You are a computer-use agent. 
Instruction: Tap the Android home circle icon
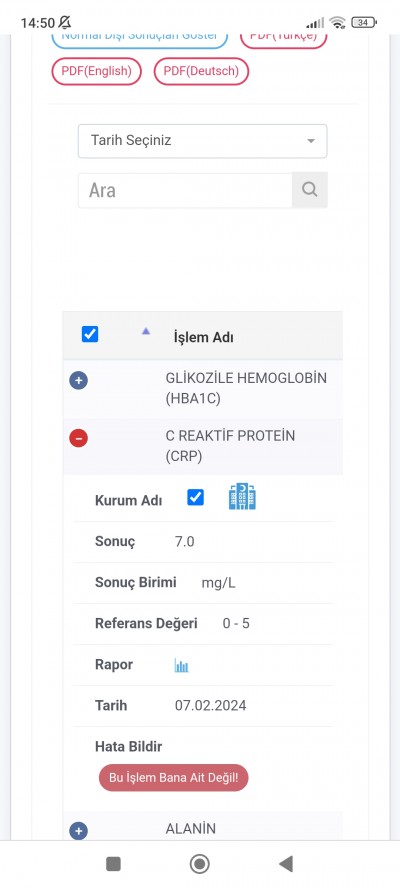(199, 864)
